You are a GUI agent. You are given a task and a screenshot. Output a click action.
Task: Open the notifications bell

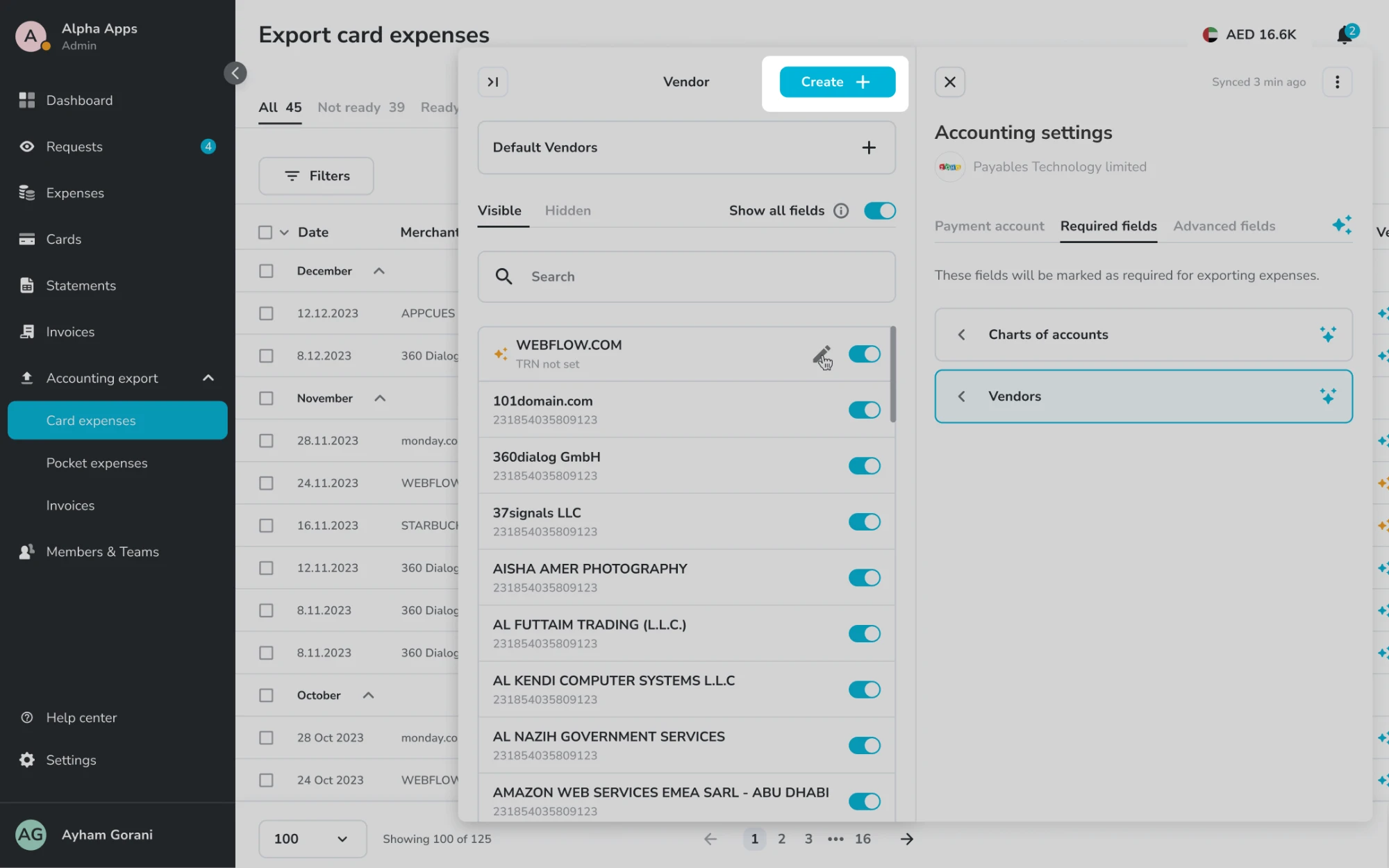tap(1345, 34)
